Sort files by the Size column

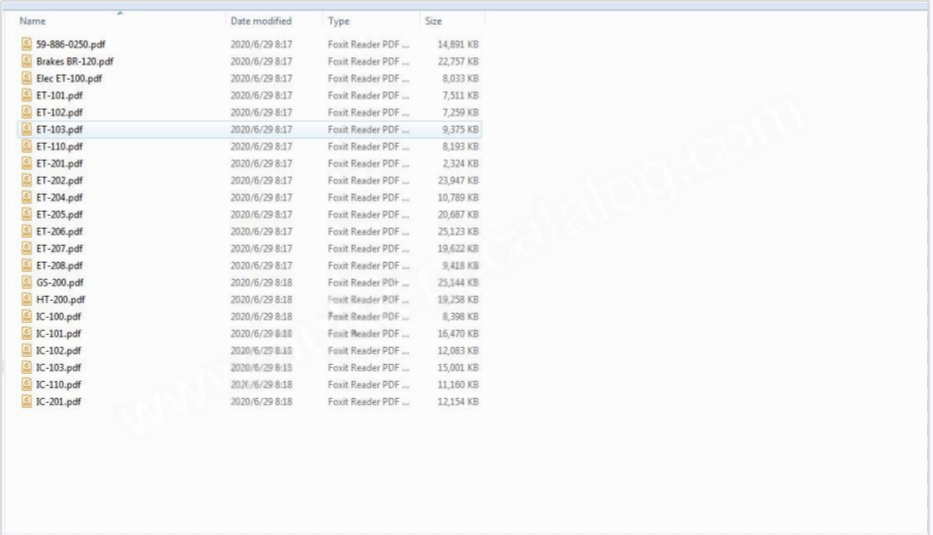tap(434, 21)
